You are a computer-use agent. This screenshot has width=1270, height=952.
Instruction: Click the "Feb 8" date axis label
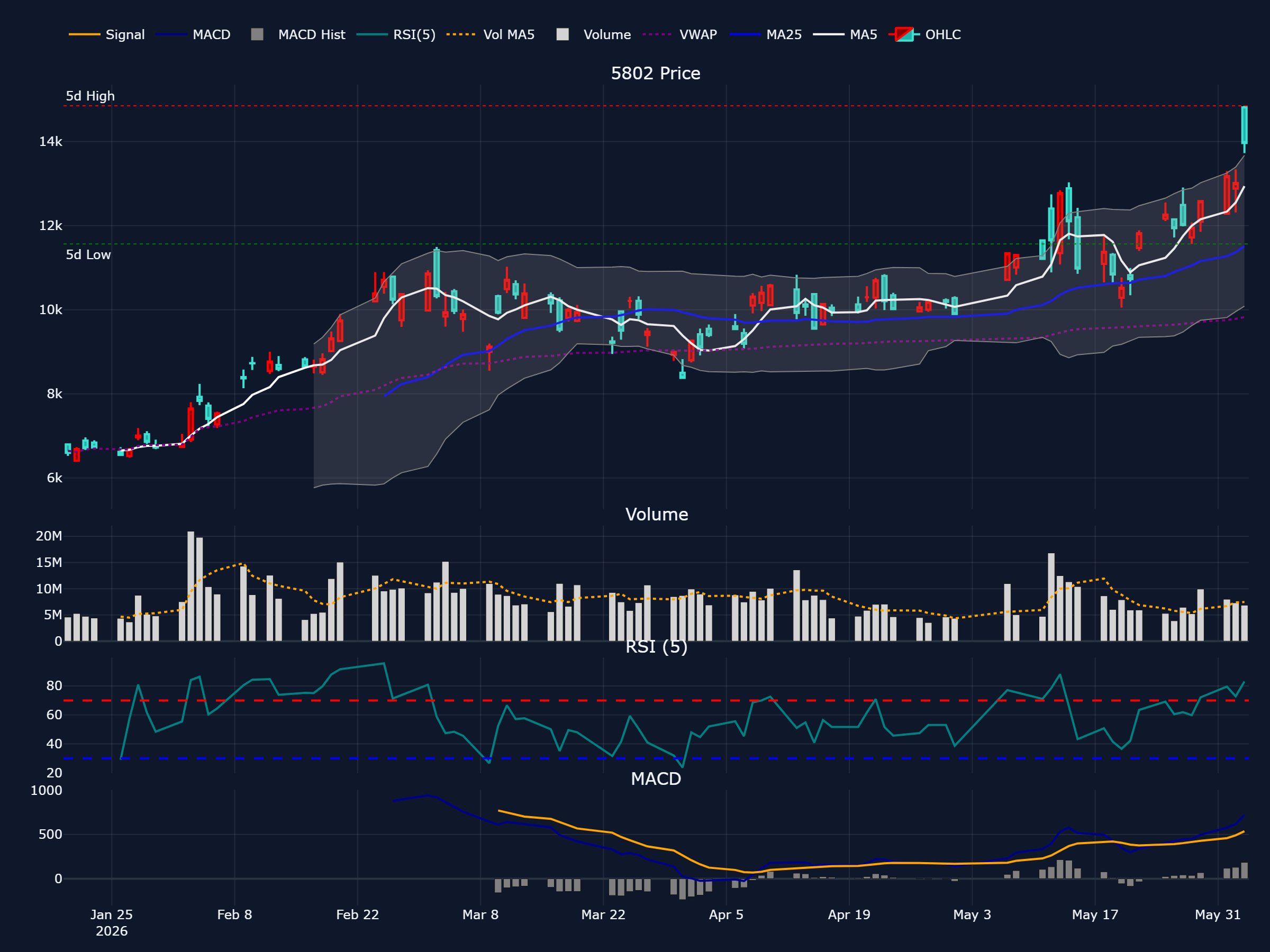(234, 914)
